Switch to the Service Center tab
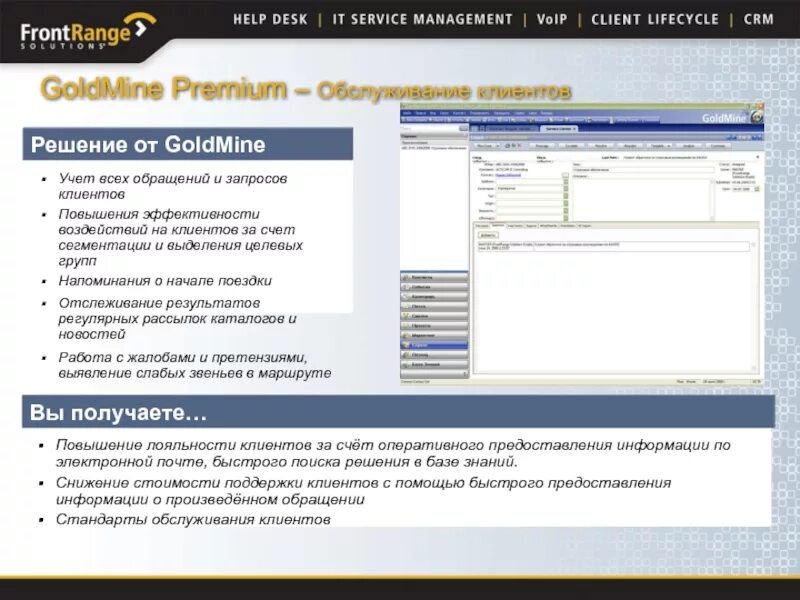This screenshot has width=800, height=600. [x=558, y=129]
